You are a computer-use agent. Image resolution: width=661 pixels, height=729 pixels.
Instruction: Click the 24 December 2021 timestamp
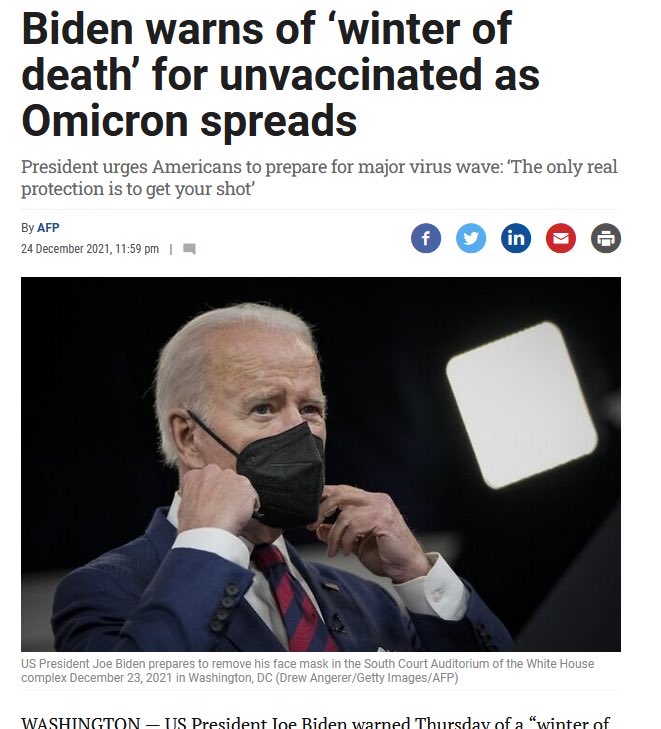click(x=90, y=249)
